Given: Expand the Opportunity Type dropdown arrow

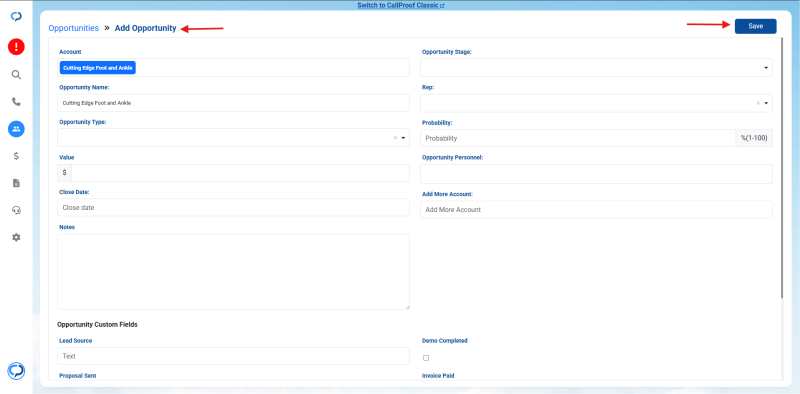Looking at the screenshot, I should [403, 138].
